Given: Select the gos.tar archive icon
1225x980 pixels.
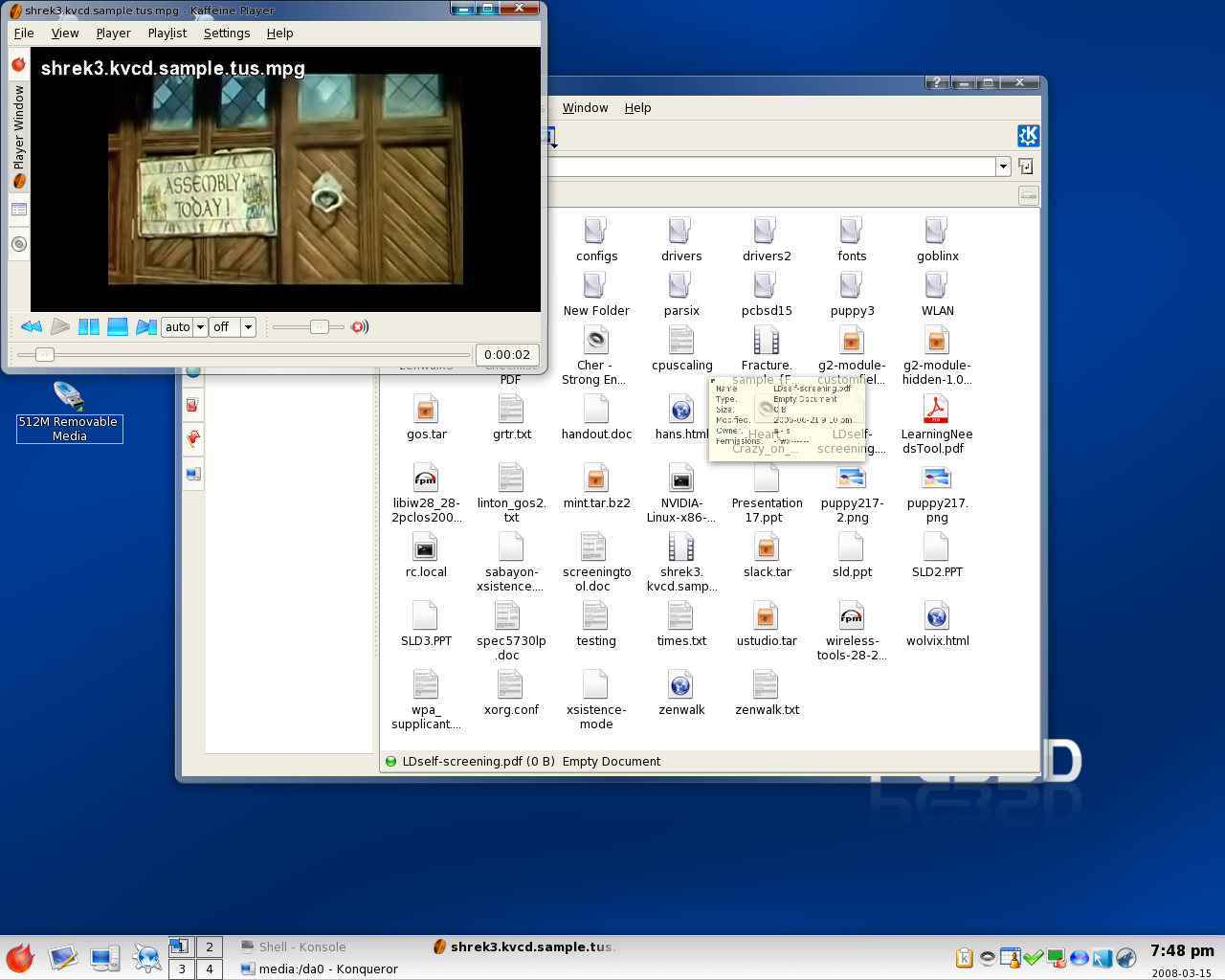Looking at the screenshot, I should point(426,409).
